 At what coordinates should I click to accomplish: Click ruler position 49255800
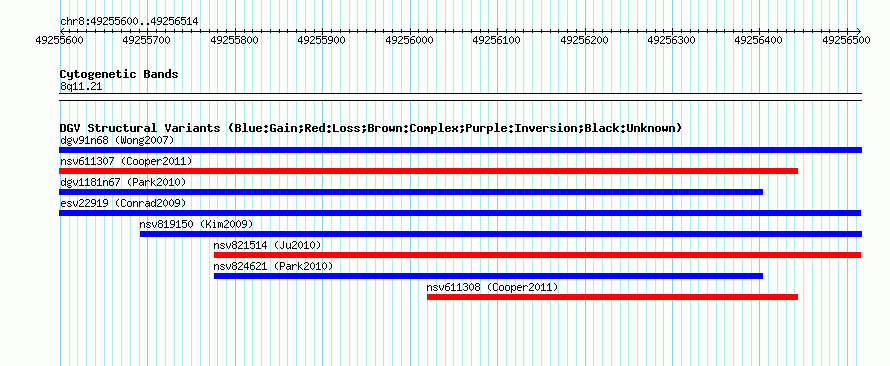click(x=235, y=40)
